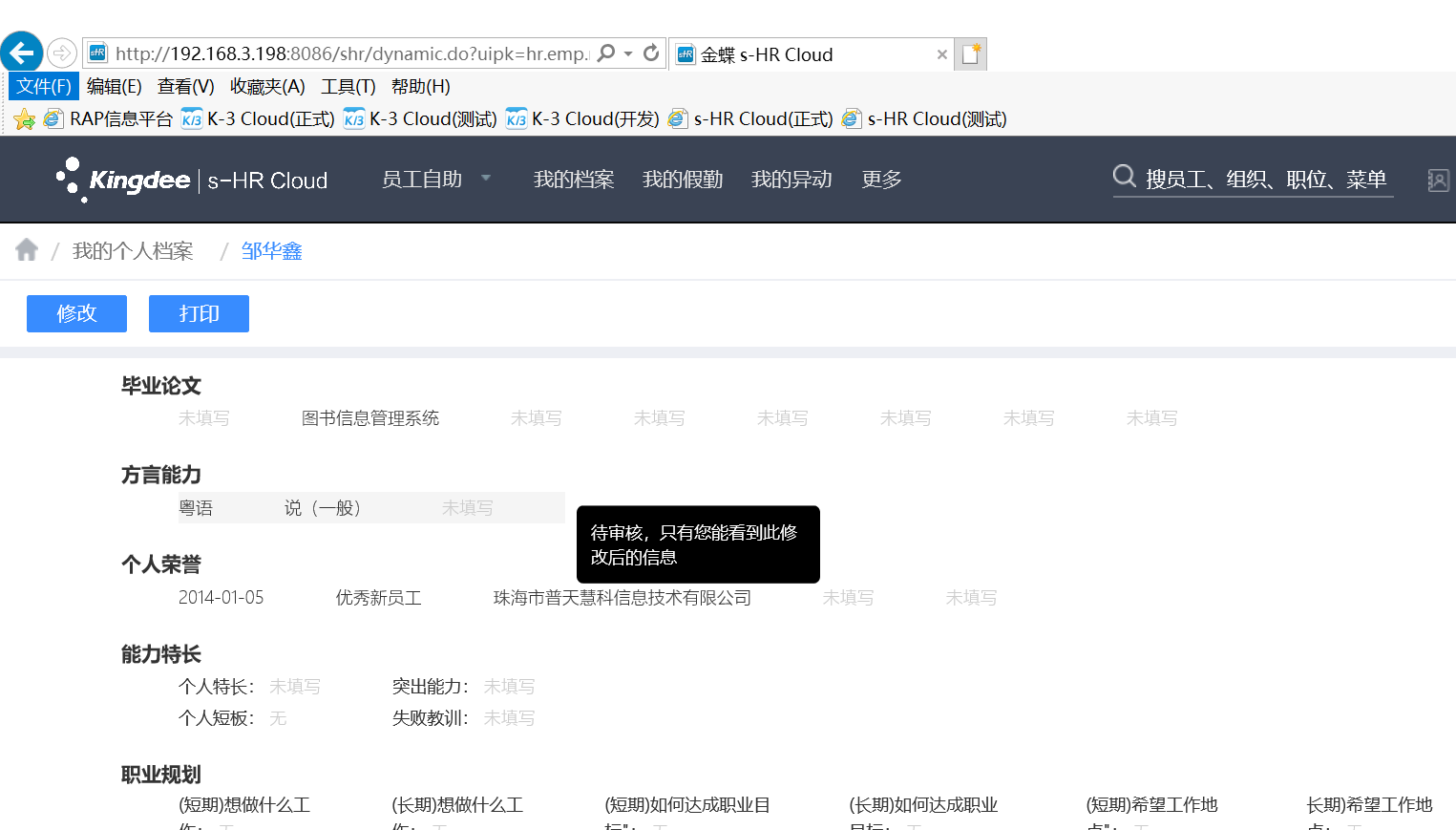Open the 文件(F) menu
Image resolution: width=1456 pixels, height=830 pixels.
[x=44, y=86]
